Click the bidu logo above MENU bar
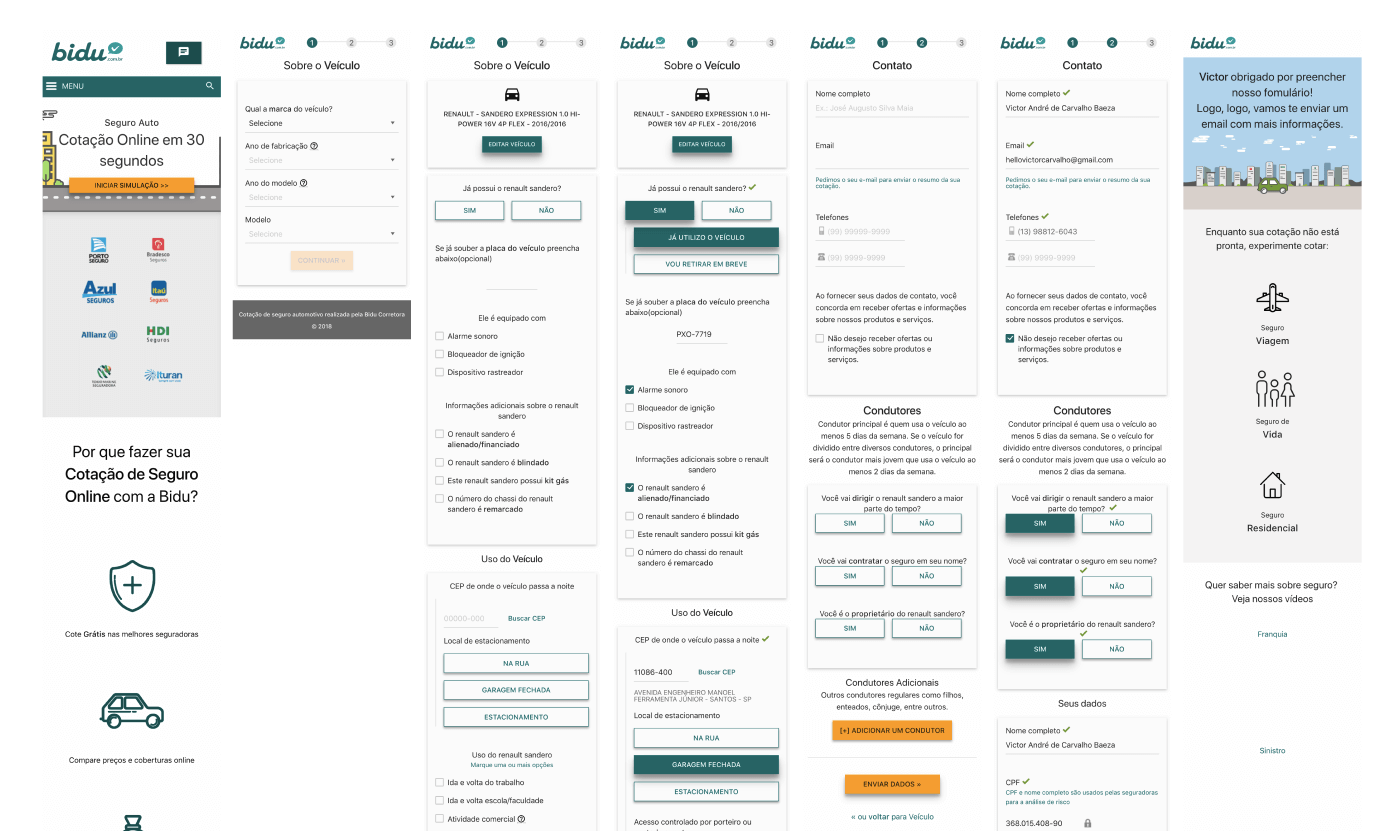 coord(88,50)
